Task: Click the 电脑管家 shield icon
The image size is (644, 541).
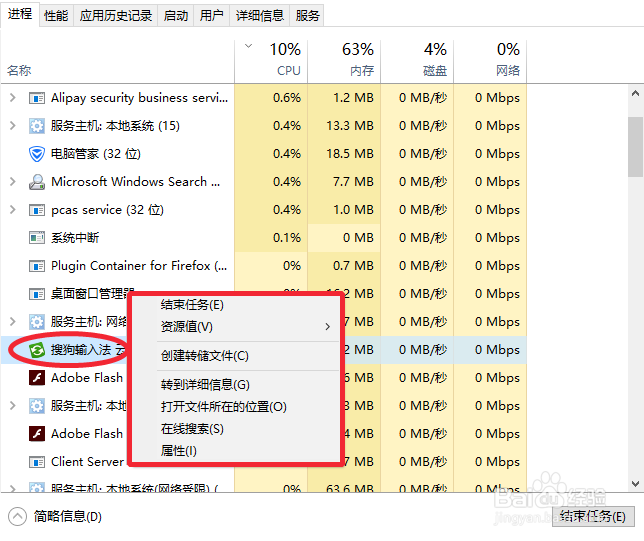Action: tap(37, 154)
